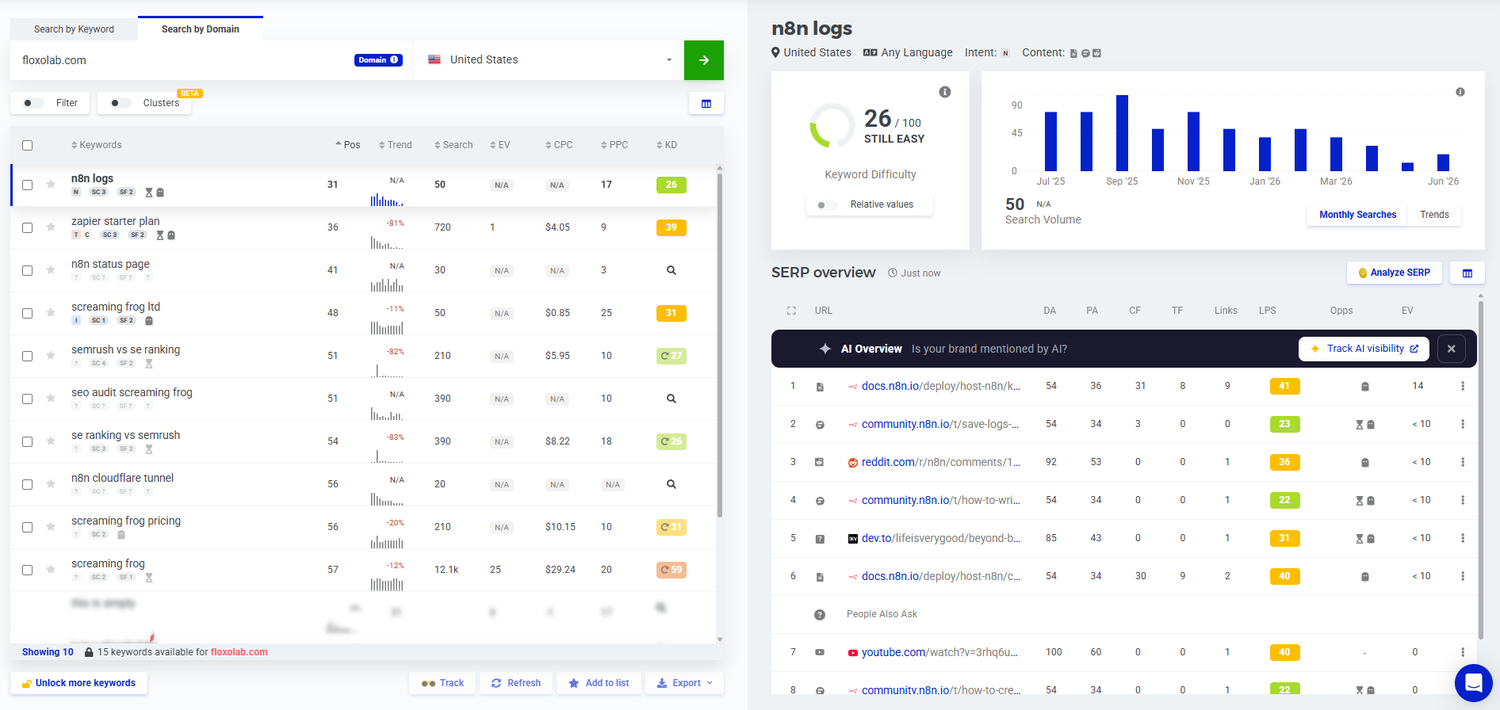Open column settings icon above keywords table
This screenshot has height=710, width=1500.
click(x=706, y=103)
